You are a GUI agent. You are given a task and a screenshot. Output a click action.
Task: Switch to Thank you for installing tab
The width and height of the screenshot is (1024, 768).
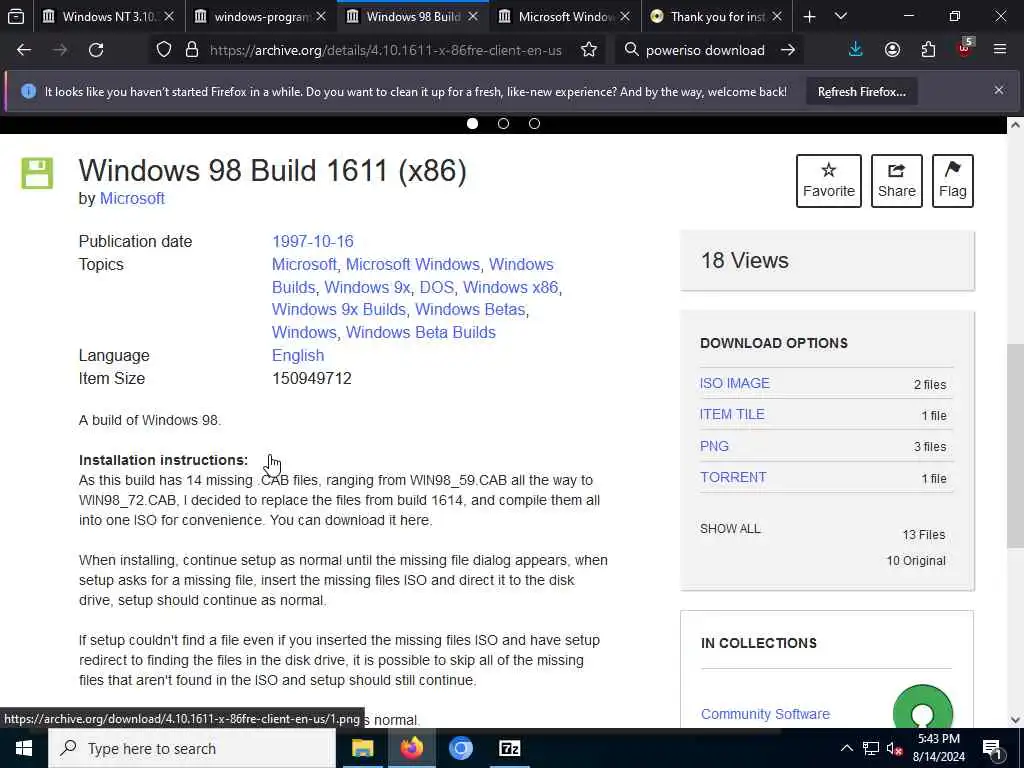coord(717,16)
